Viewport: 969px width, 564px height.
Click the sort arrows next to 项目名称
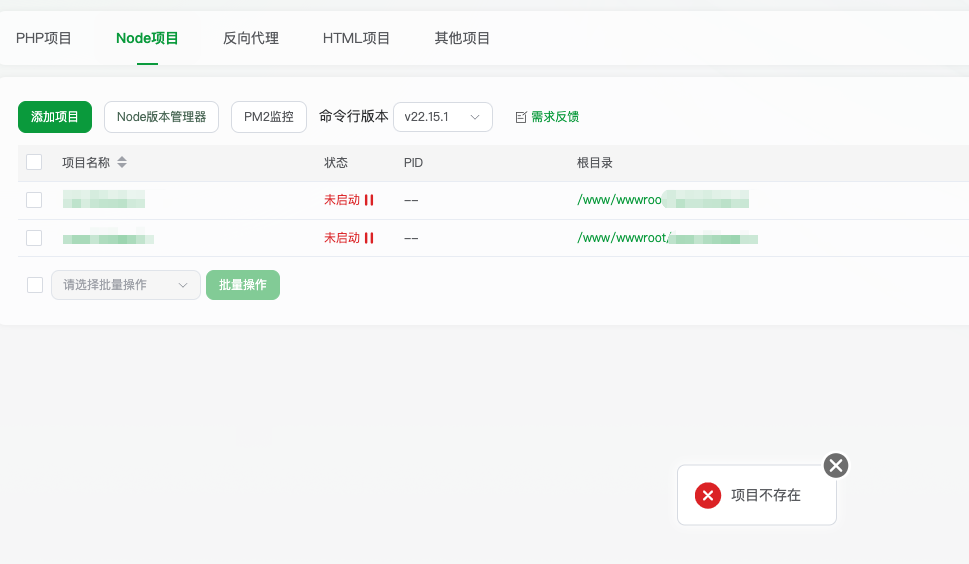pos(122,162)
